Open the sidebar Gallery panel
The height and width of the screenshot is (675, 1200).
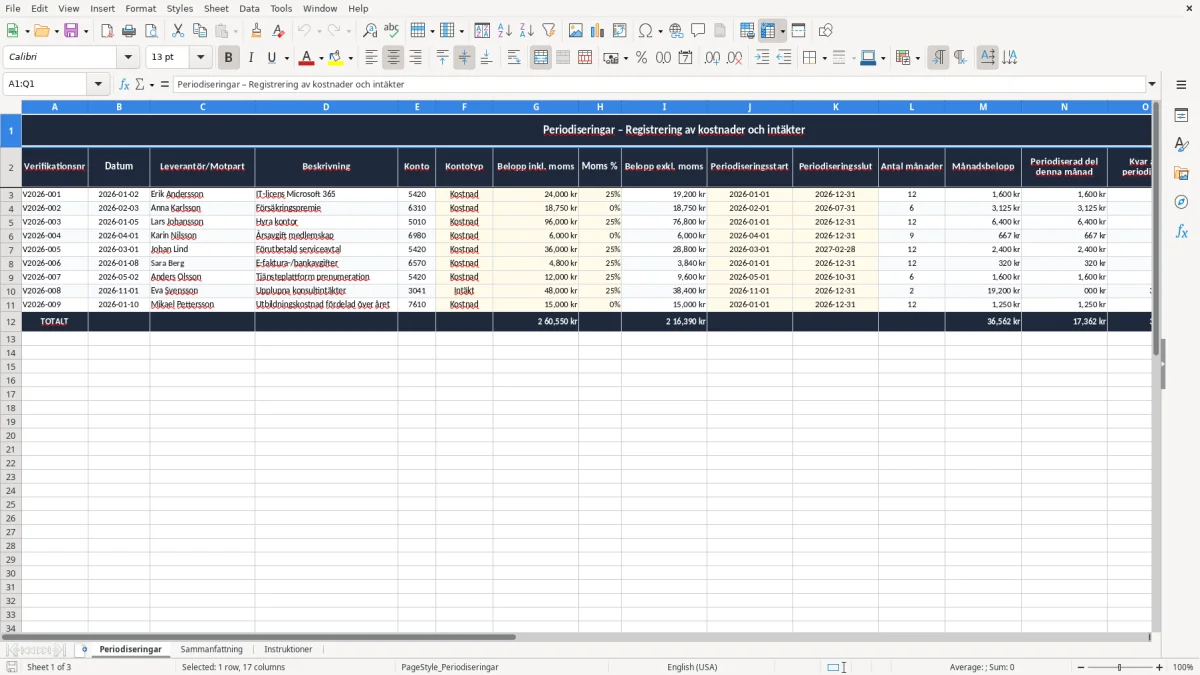[1181, 174]
